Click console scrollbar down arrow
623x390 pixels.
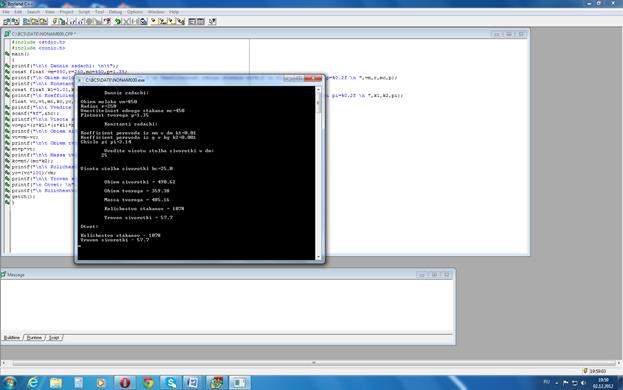coord(318,257)
